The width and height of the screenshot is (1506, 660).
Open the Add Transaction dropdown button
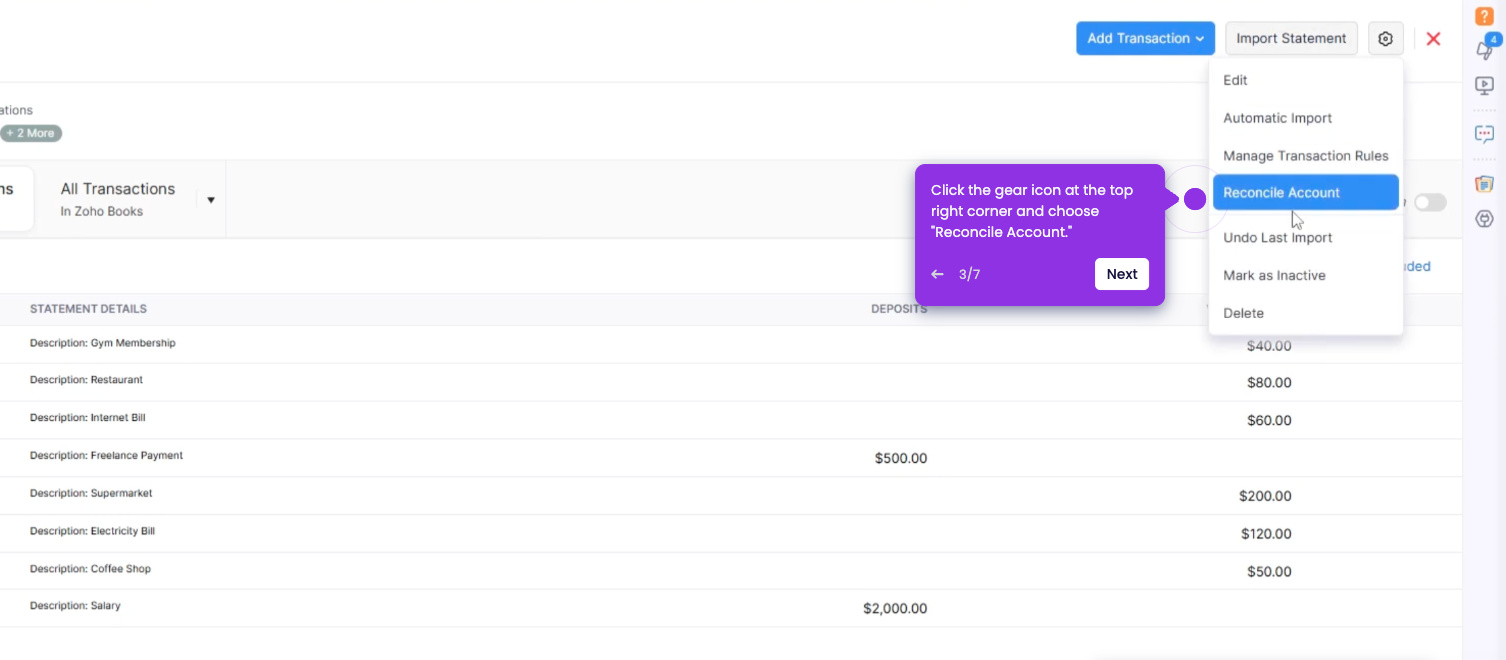(x=1145, y=39)
